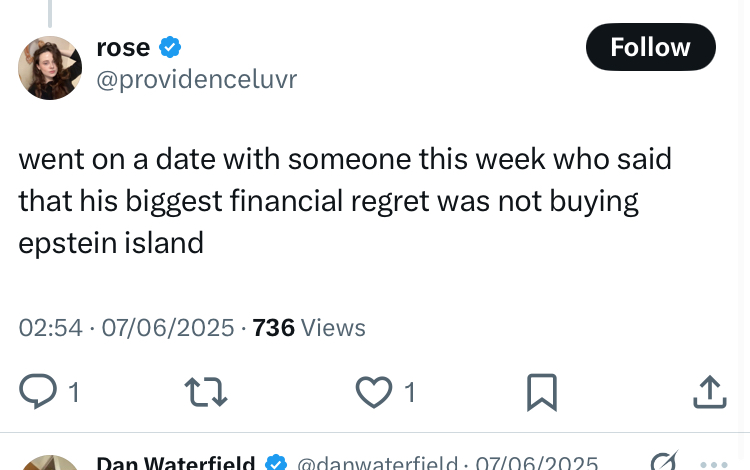Open the 02:54 timestamp link
This screenshot has height=470, width=750.
point(51,328)
